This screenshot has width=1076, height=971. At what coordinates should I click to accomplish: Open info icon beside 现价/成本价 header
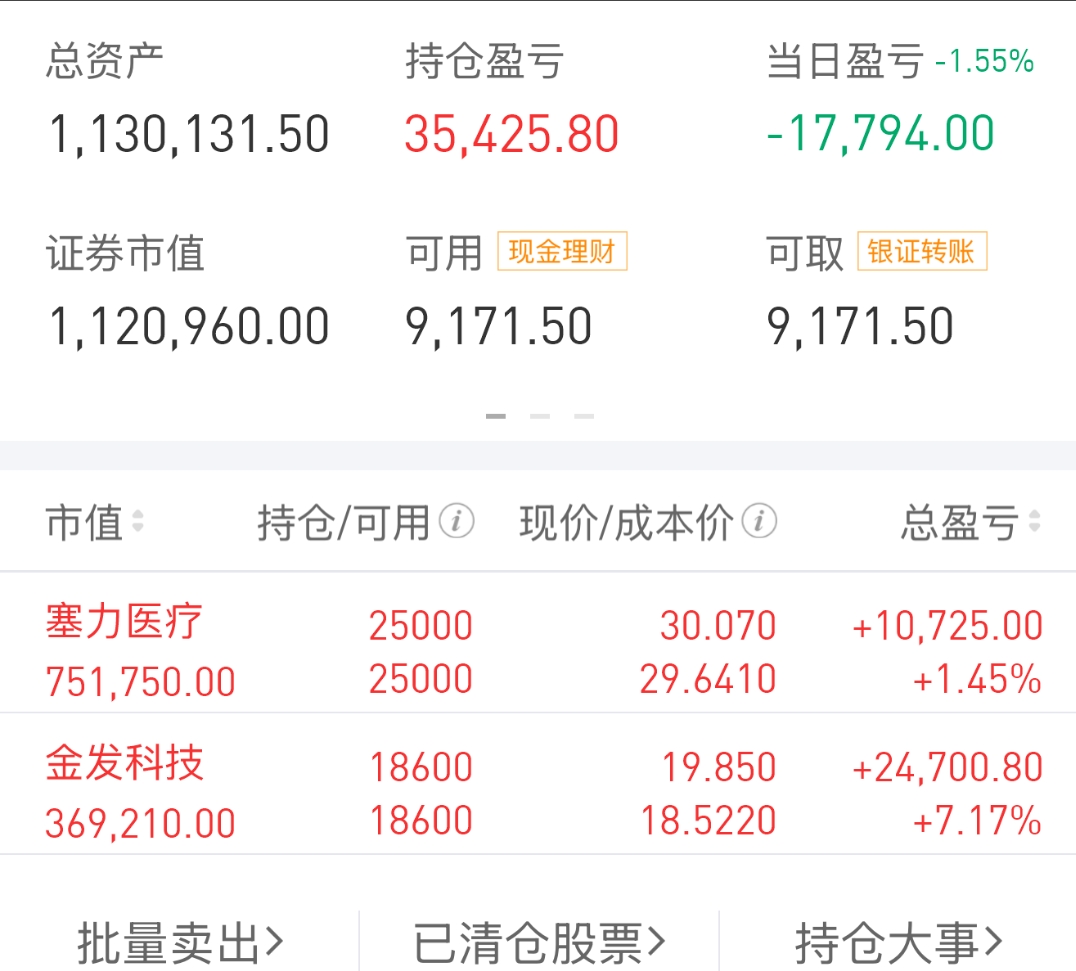(x=760, y=521)
